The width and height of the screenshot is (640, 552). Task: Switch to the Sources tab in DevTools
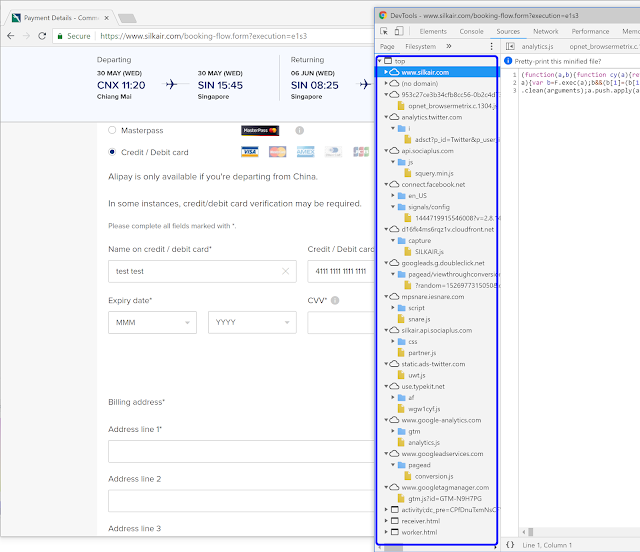508,31
